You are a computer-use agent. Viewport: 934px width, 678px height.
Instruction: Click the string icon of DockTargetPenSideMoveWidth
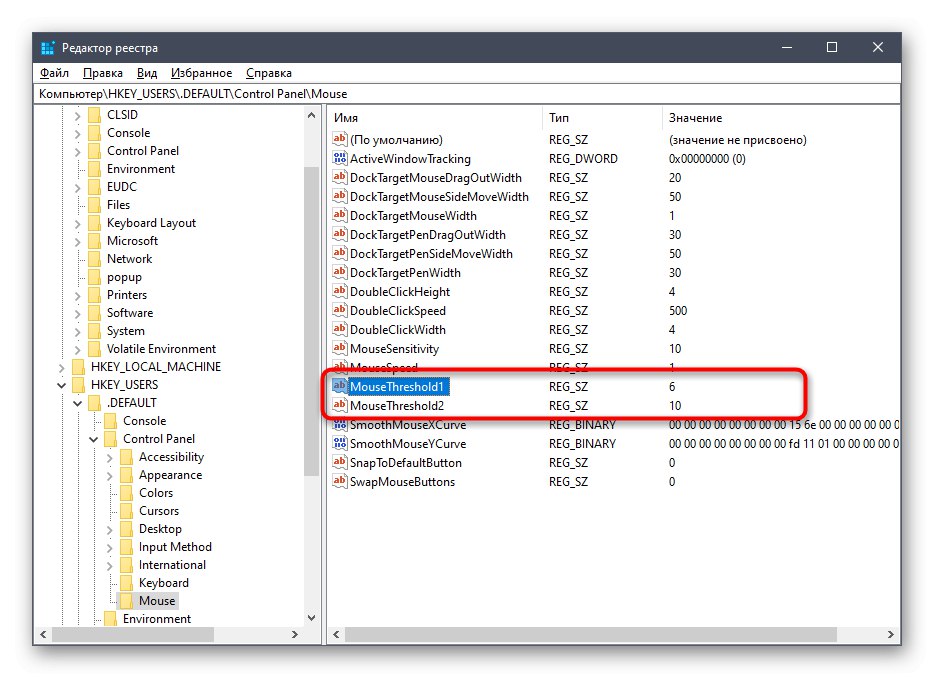coord(340,253)
